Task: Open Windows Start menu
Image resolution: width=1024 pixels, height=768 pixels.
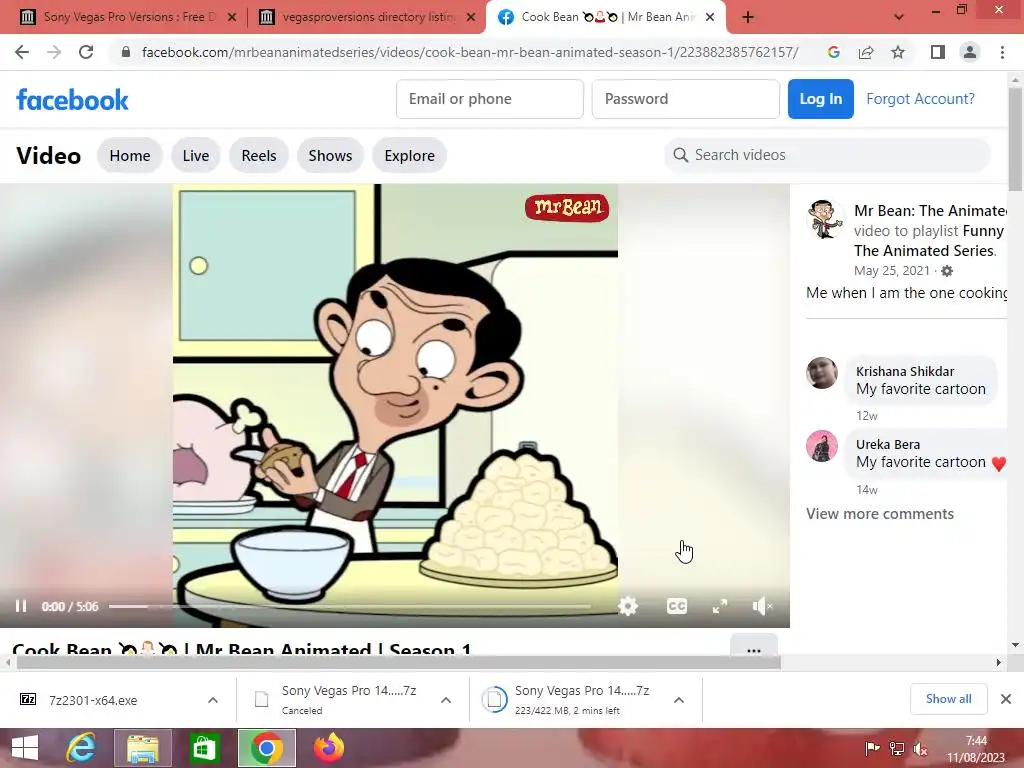Action: 25,748
